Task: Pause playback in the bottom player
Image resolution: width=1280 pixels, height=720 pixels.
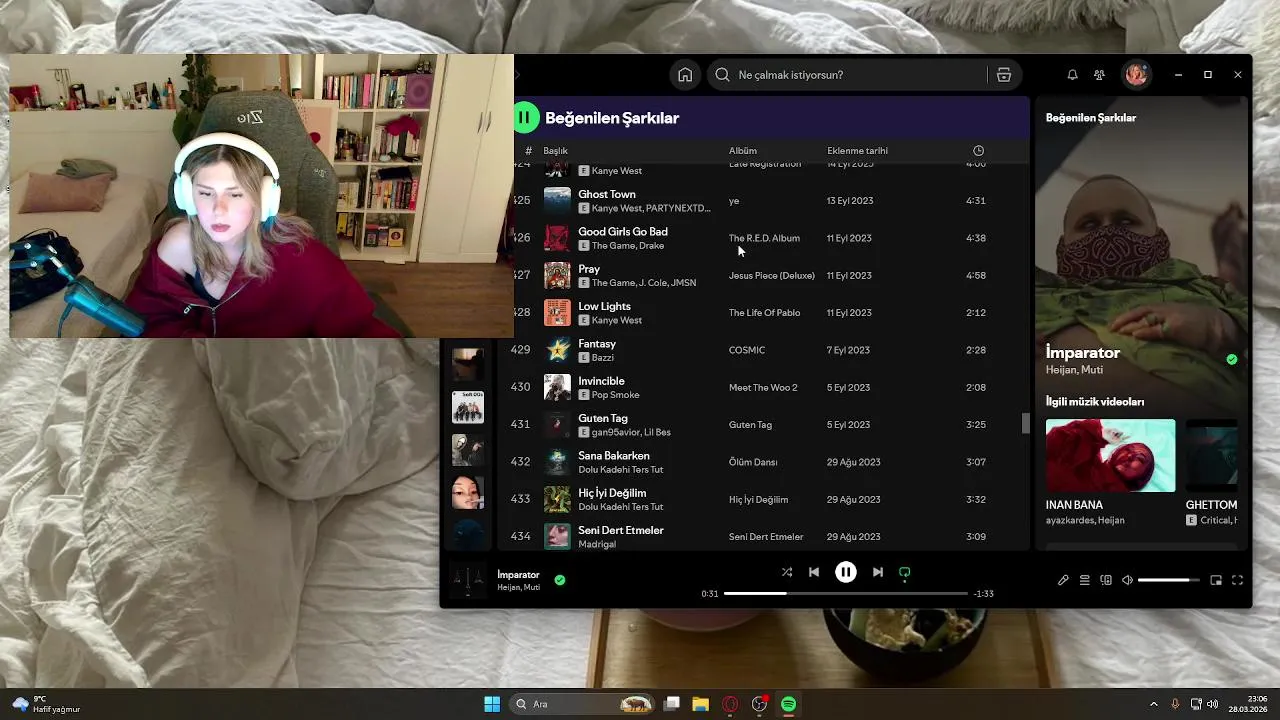Action: 846,572
